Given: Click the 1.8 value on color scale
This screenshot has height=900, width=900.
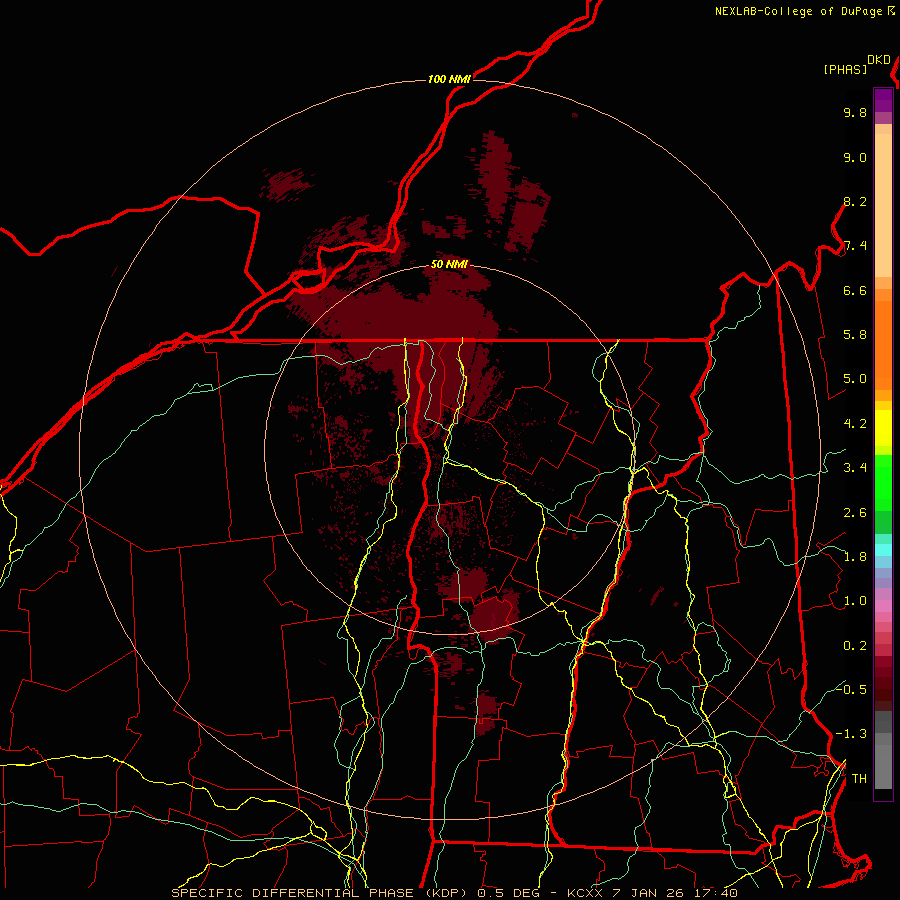Looking at the screenshot, I should click(855, 557).
